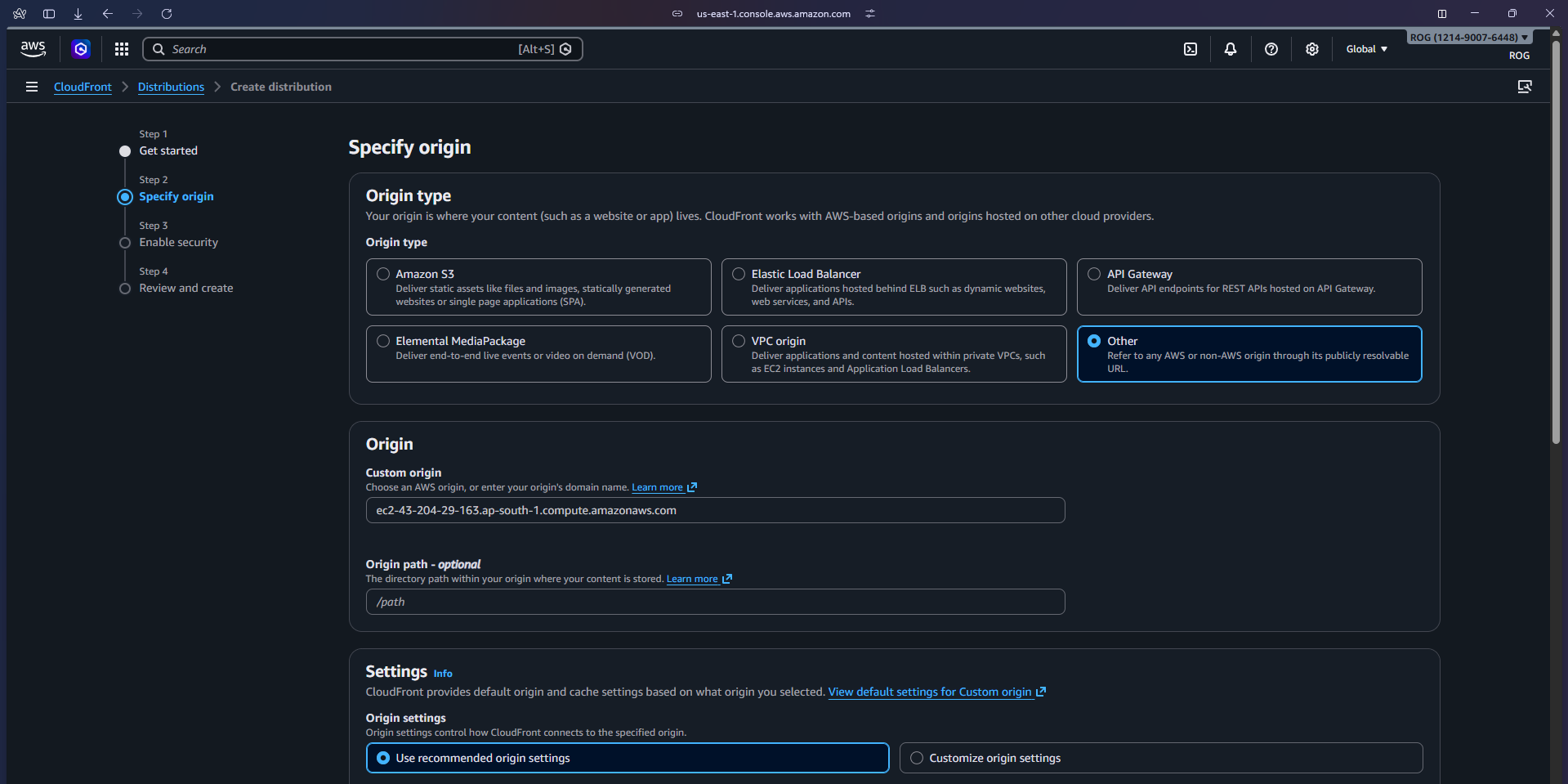Select the VPC origin radio option
Viewport: 1568px width, 784px height.
click(x=739, y=341)
